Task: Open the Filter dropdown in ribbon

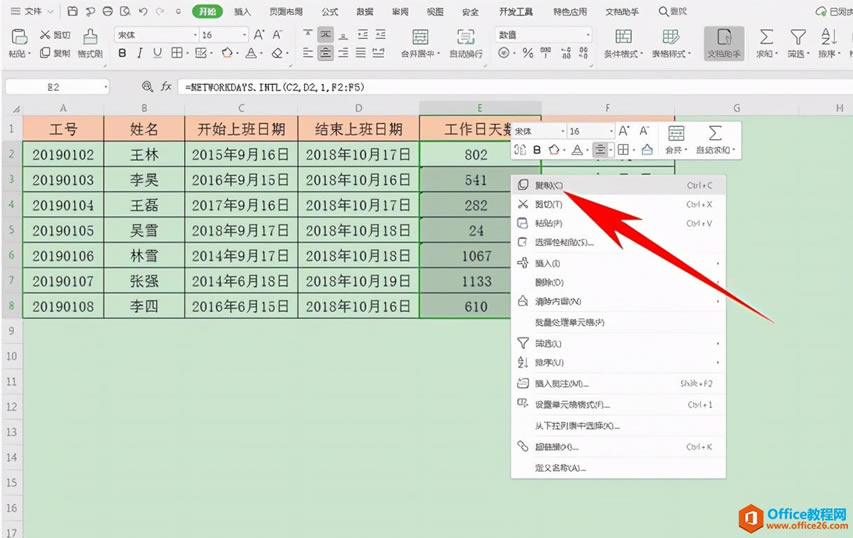Action: click(x=798, y=43)
